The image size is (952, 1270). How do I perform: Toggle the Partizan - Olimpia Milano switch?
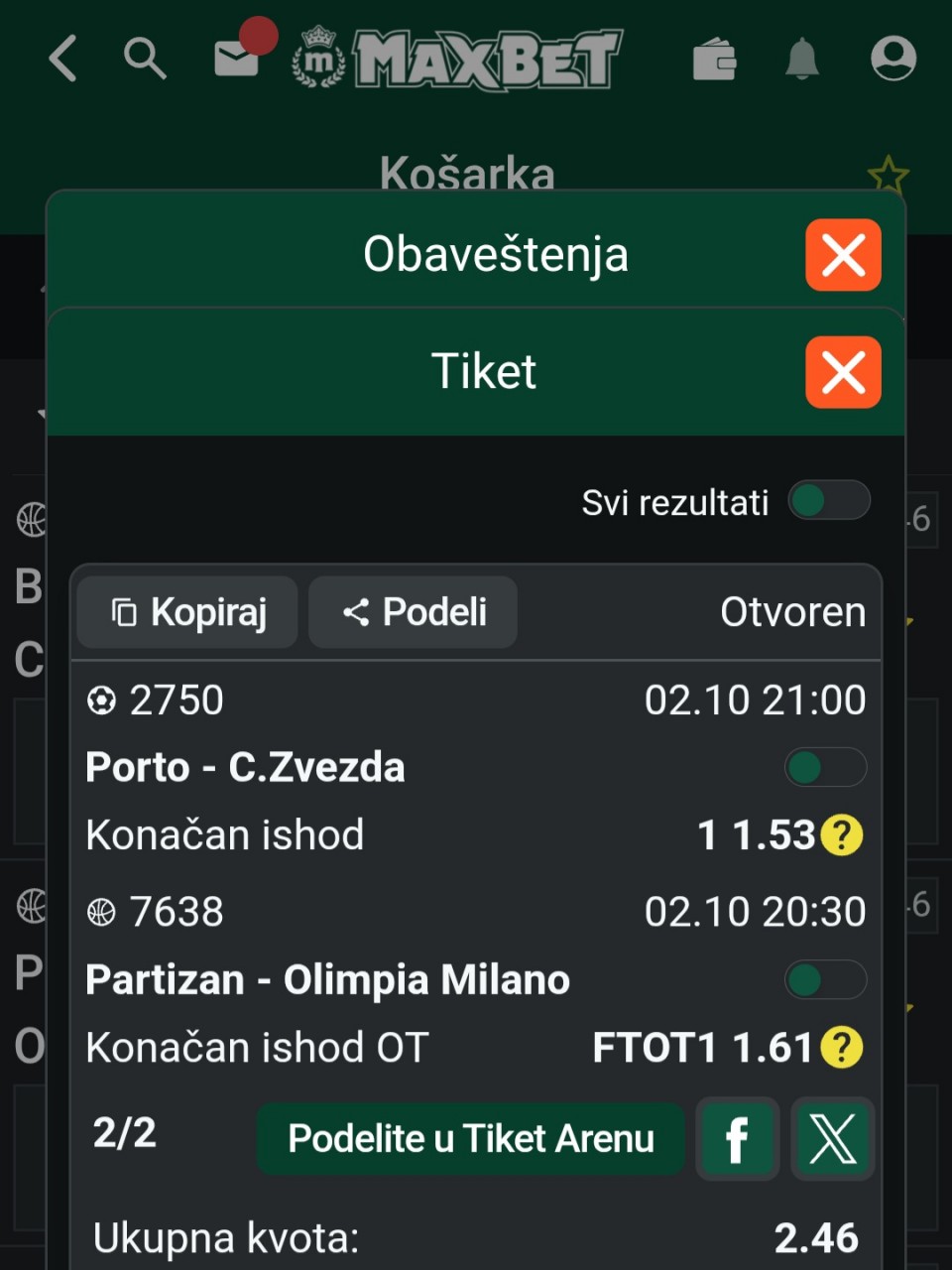pos(825,980)
